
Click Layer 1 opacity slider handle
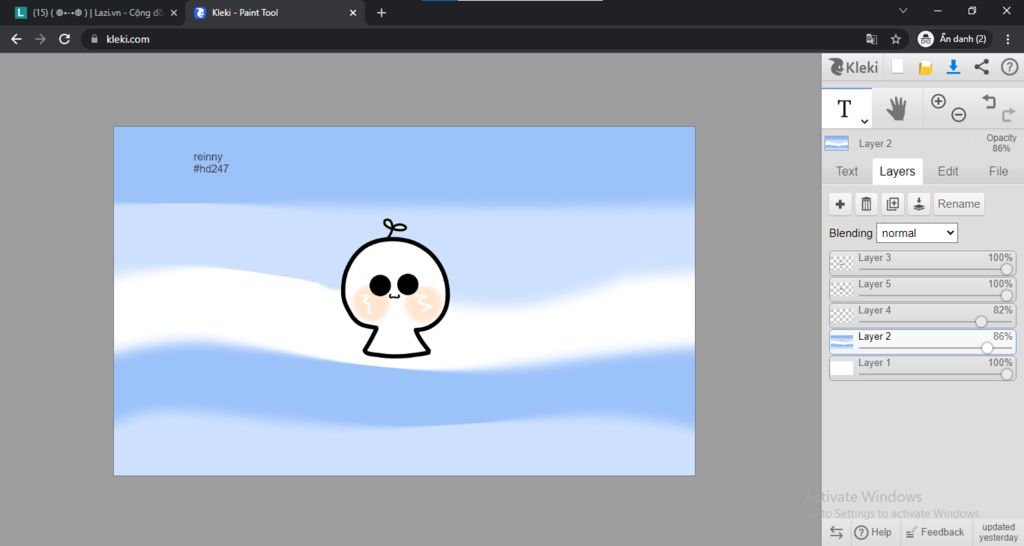(1006, 374)
